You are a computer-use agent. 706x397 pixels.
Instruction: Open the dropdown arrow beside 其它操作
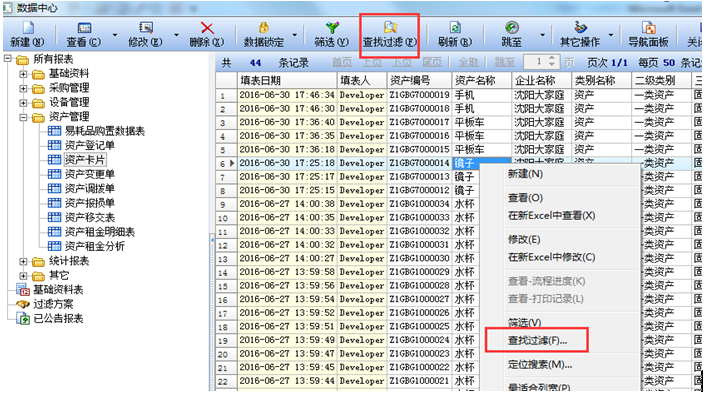(611, 35)
